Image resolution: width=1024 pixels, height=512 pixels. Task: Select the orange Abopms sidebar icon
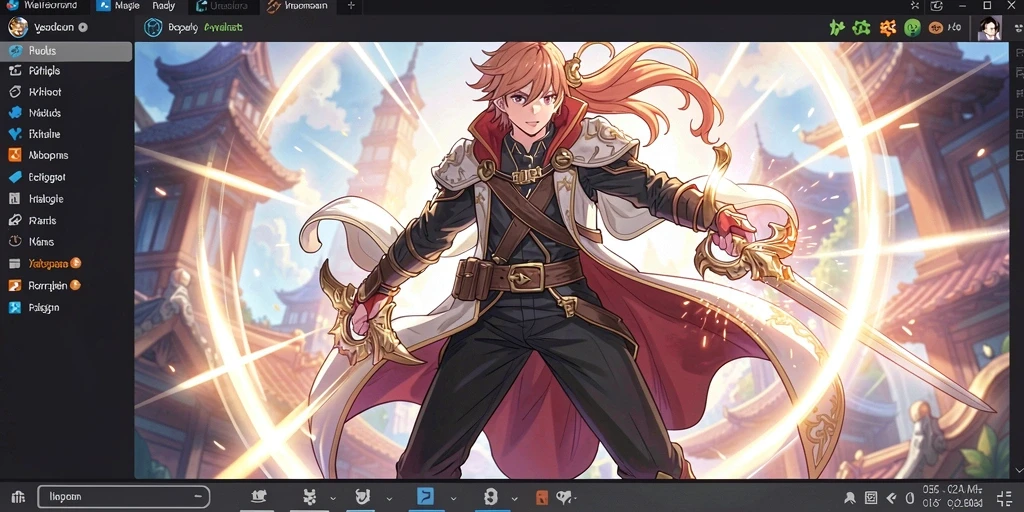pos(15,155)
